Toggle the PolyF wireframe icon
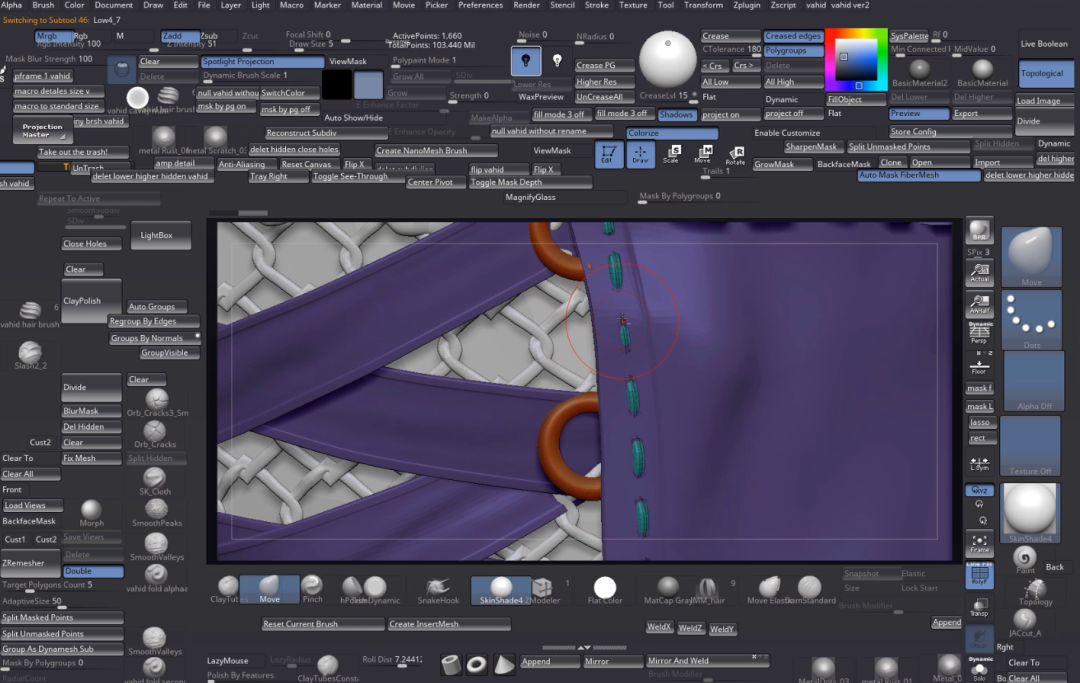The width and height of the screenshot is (1080, 683). coord(979,576)
